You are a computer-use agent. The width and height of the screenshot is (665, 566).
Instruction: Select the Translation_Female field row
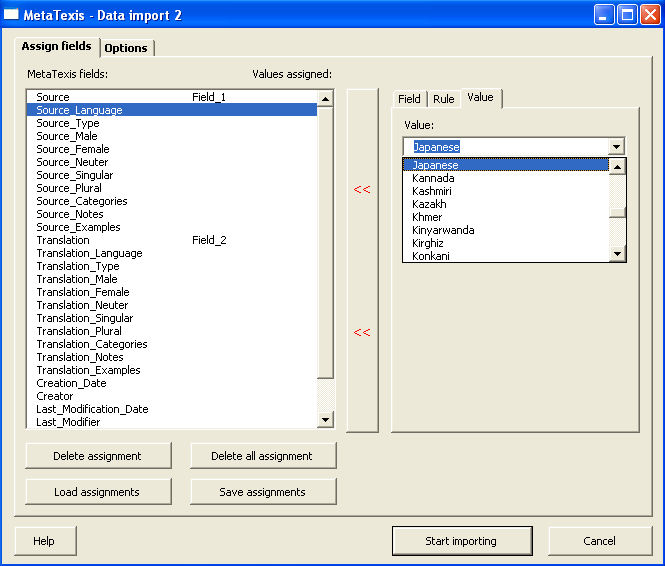pyautogui.click(x=172, y=292)
